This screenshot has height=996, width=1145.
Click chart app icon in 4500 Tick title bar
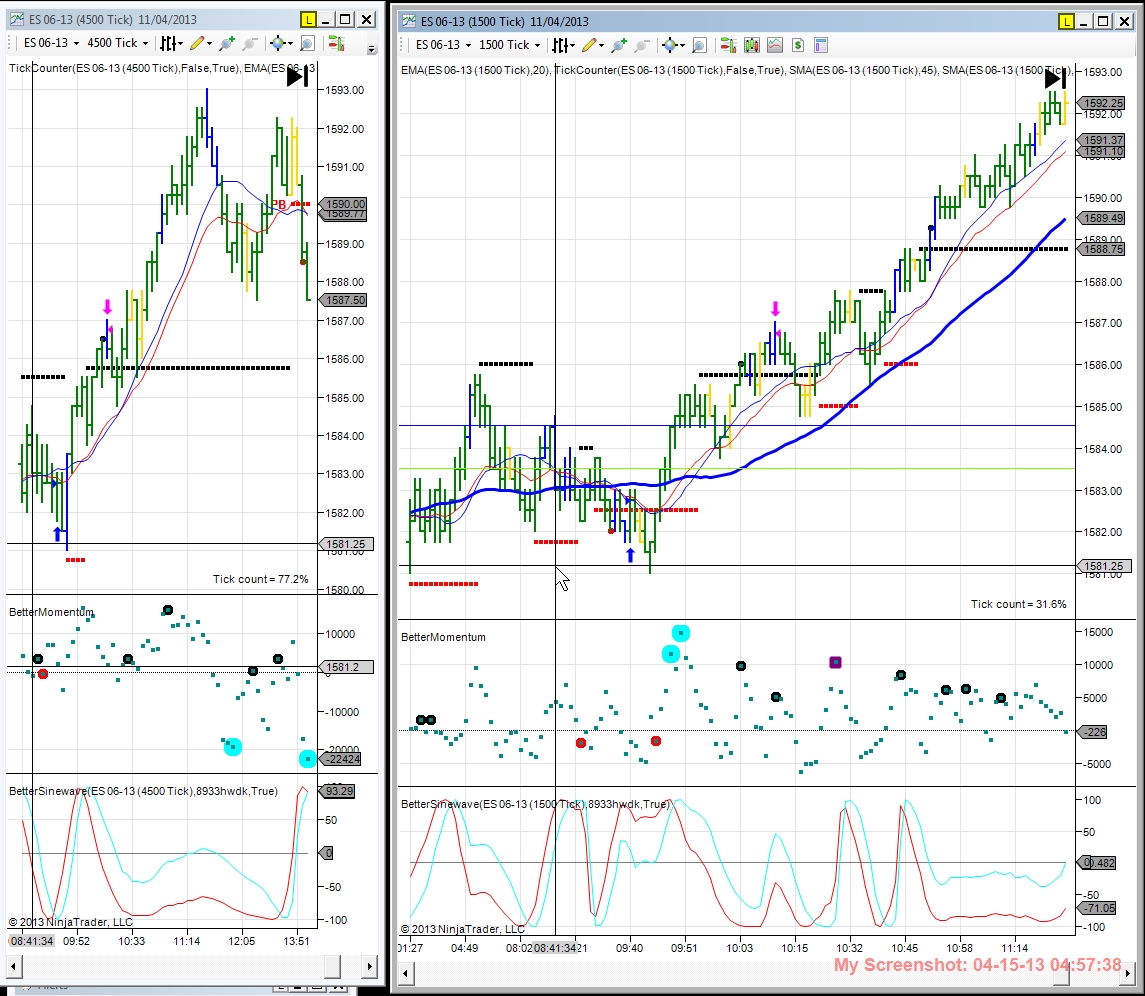coord(17,20)
